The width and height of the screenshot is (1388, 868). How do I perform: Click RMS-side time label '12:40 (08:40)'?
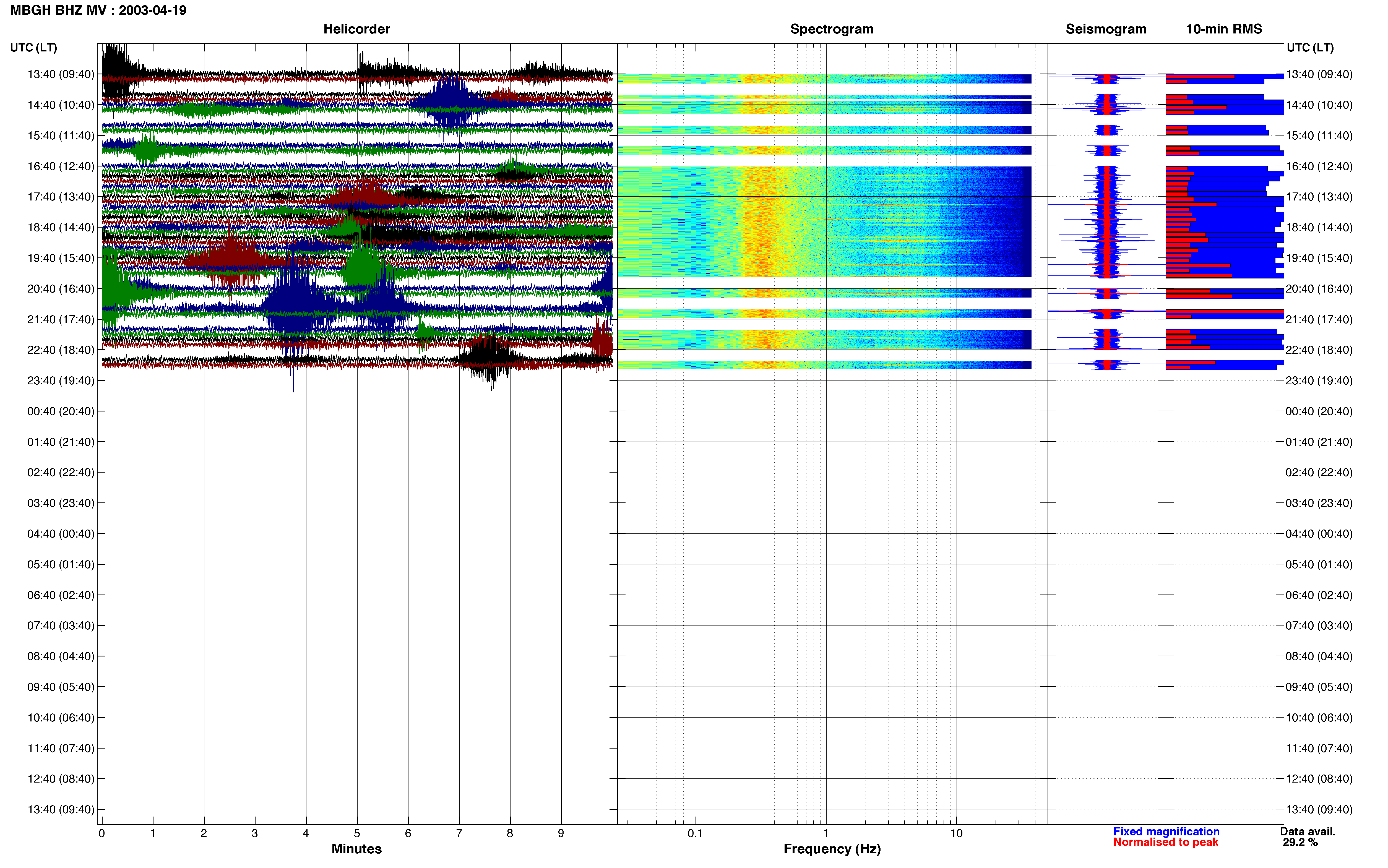click(x=1319, y=779)
